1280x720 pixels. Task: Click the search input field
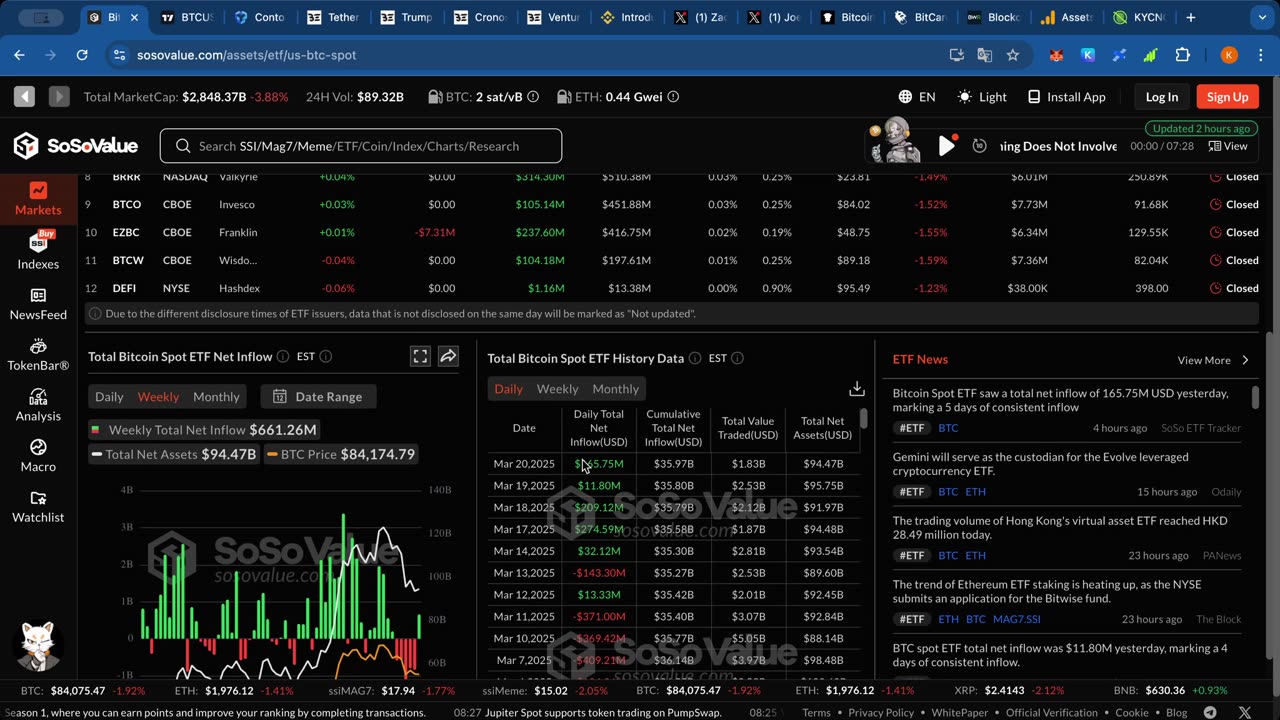click(x=360, y=146)
